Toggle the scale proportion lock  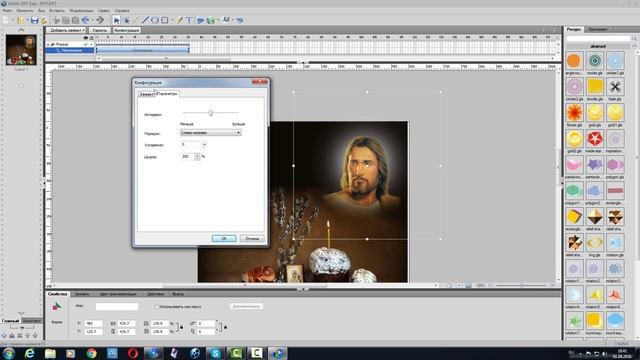(182, 327)
